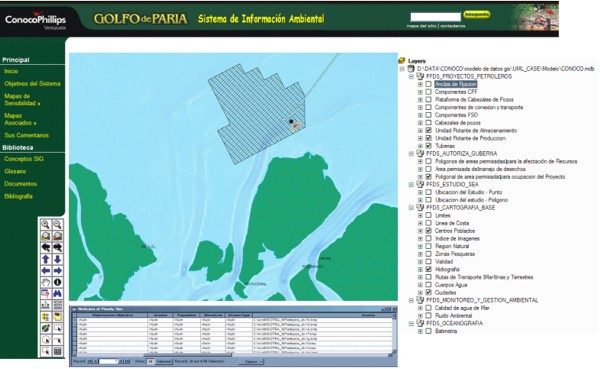Image resolution: width=600 pixels, height=369 pixels.
Task: Open Mapas de Sensibilidad menu
Action: [x=22, y=100]
